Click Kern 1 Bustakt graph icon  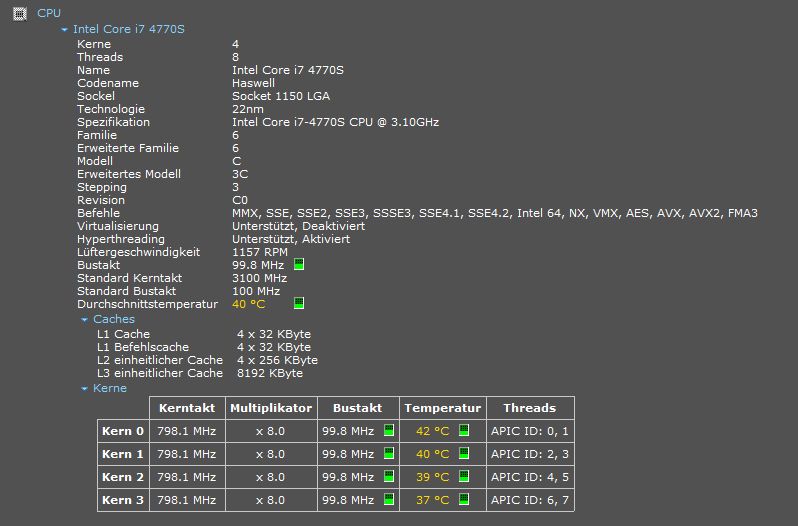389,453
